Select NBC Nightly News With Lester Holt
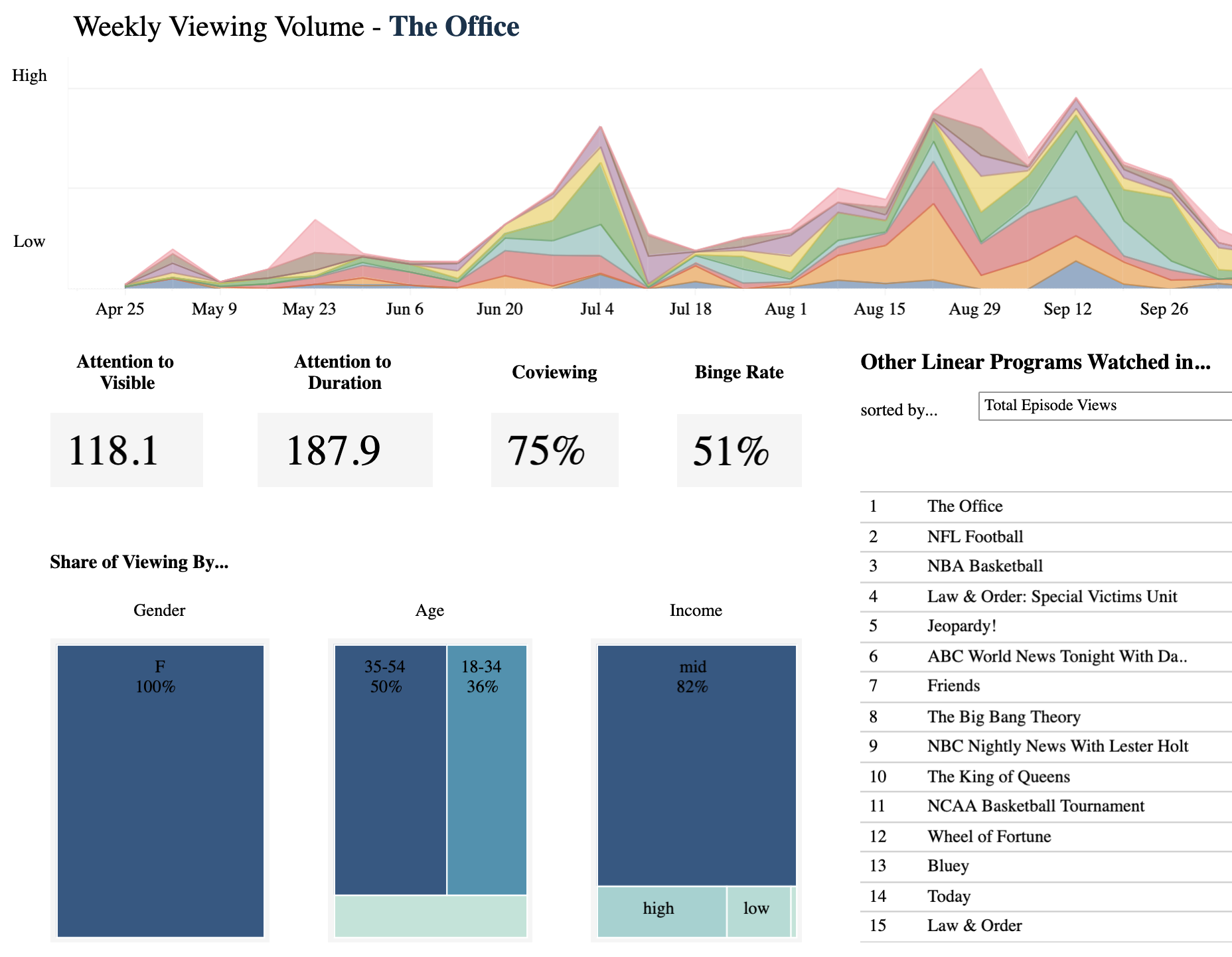Viewport: 1232px width, 957px height. coord(1046,747)
